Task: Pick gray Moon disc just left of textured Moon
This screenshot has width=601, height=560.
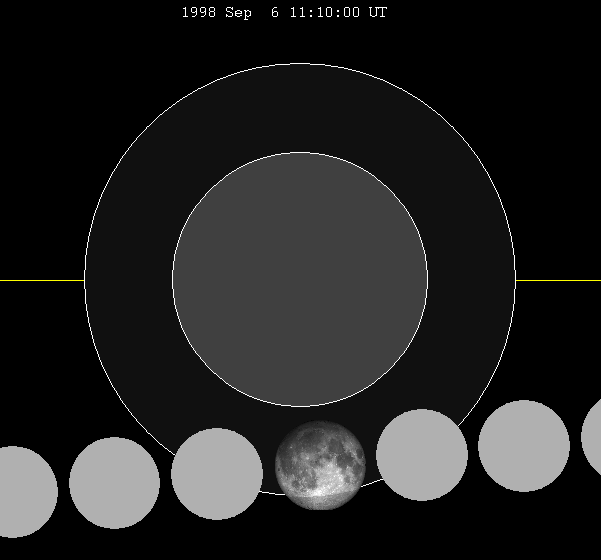Action: (x=217, y=474)
